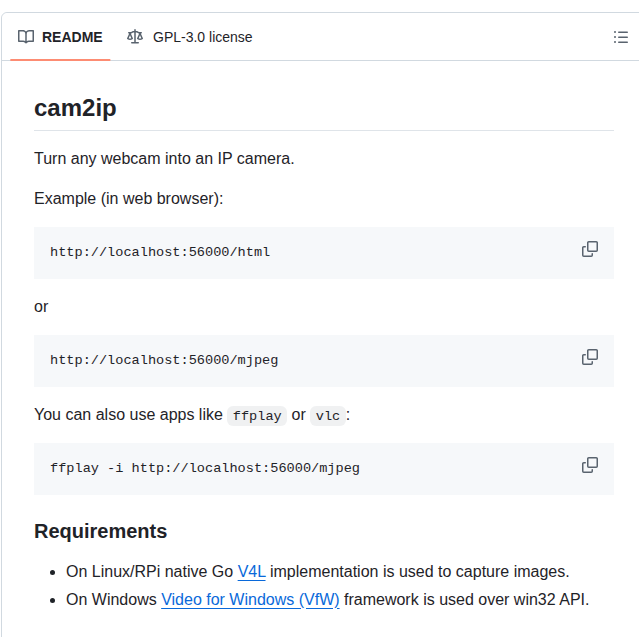Screen dimensions: 639x637
Task: Click the 'Turn any webcam' description text
Action: (164, 159)
